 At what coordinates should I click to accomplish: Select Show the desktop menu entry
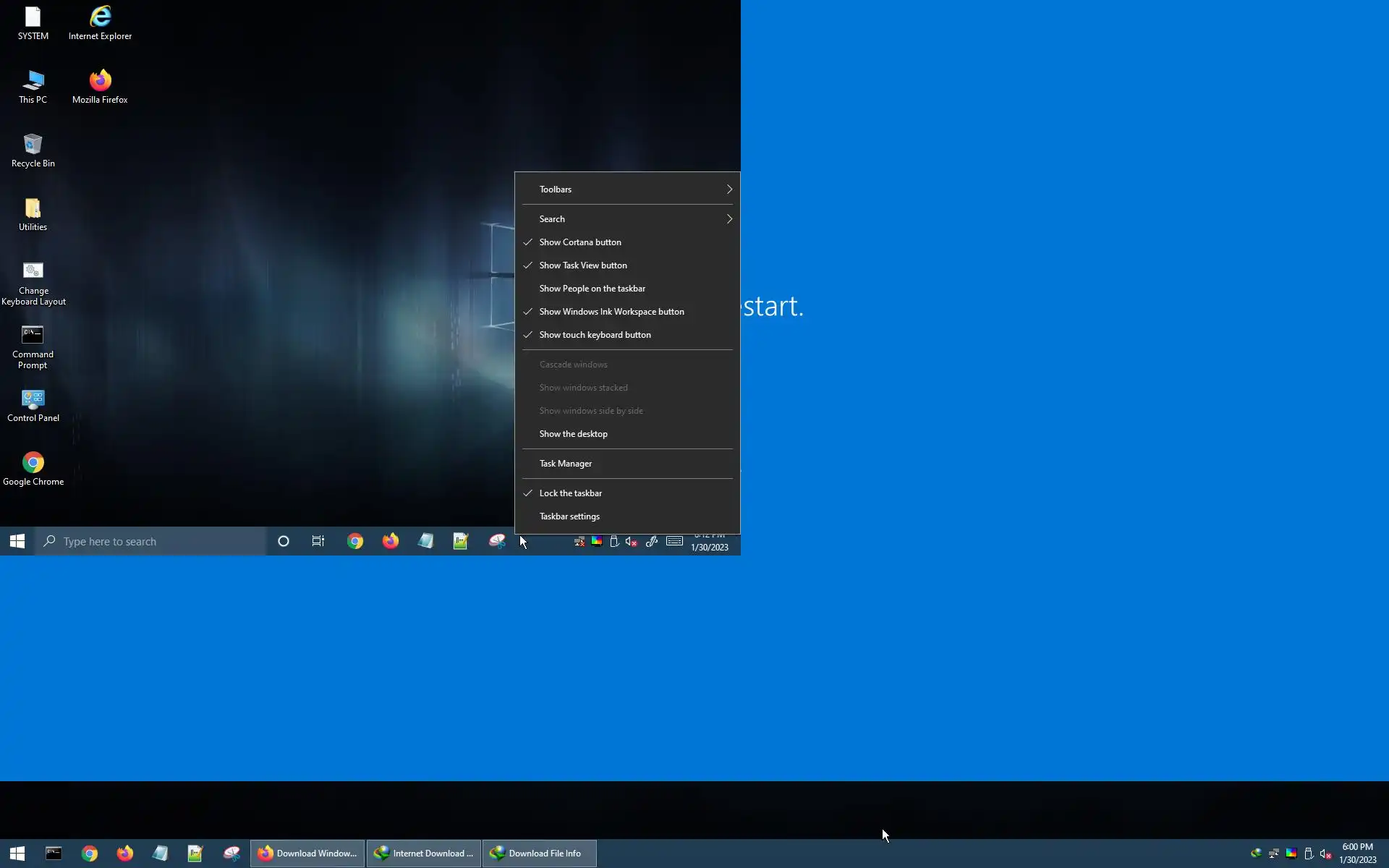tap(573, 434)
